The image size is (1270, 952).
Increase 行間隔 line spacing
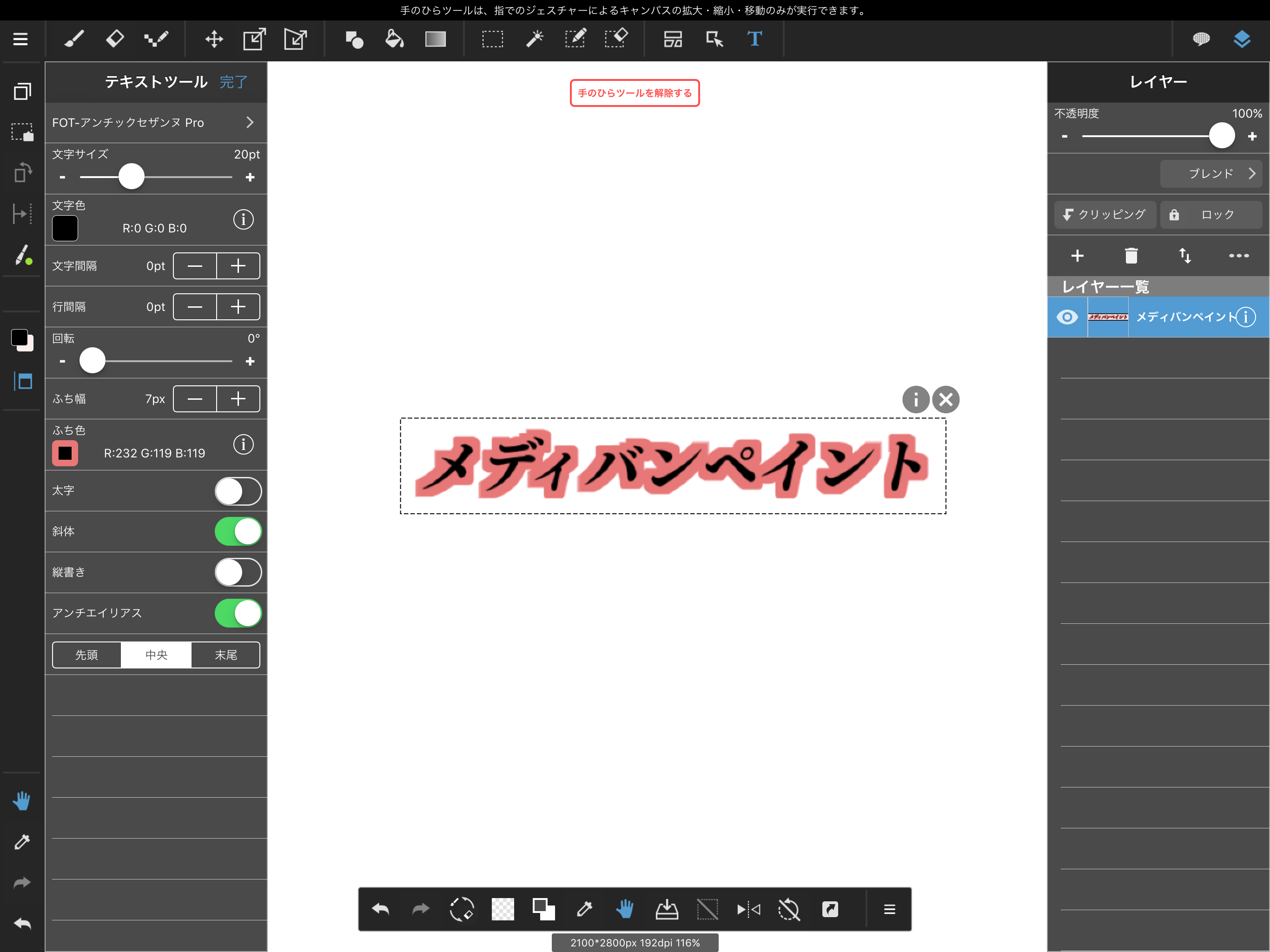[x=238, y=307]
